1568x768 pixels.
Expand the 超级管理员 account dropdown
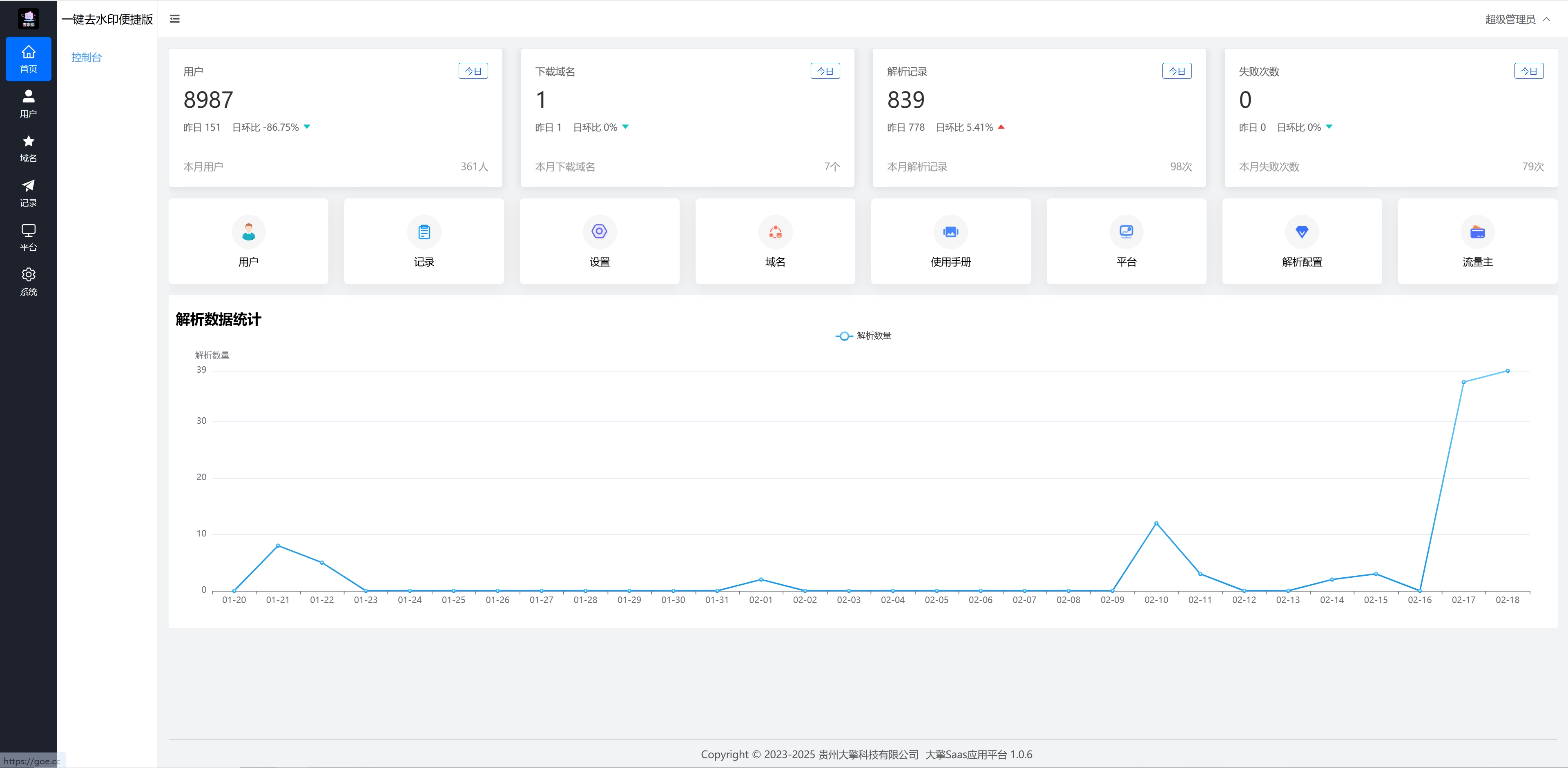click(1517, 20)
